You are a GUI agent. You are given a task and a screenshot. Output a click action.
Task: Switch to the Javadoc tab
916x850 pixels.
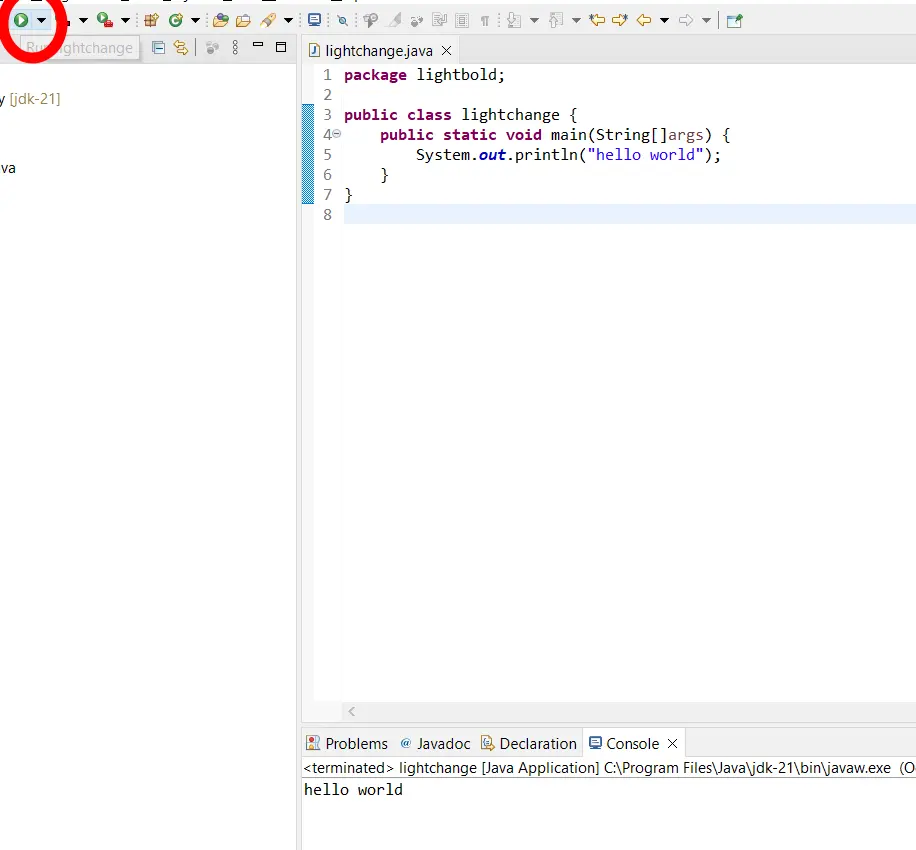click(435, 743)
